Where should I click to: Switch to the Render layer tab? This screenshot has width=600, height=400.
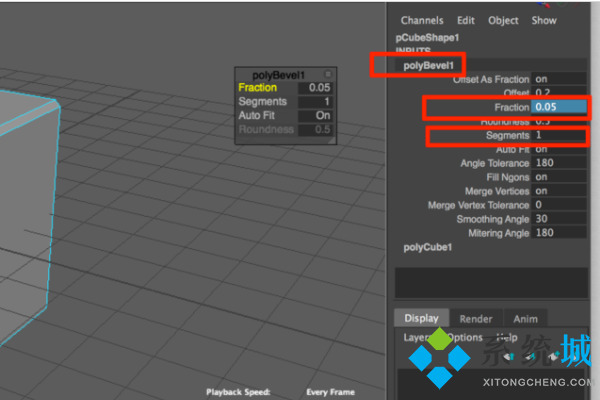tap(475, 319)
